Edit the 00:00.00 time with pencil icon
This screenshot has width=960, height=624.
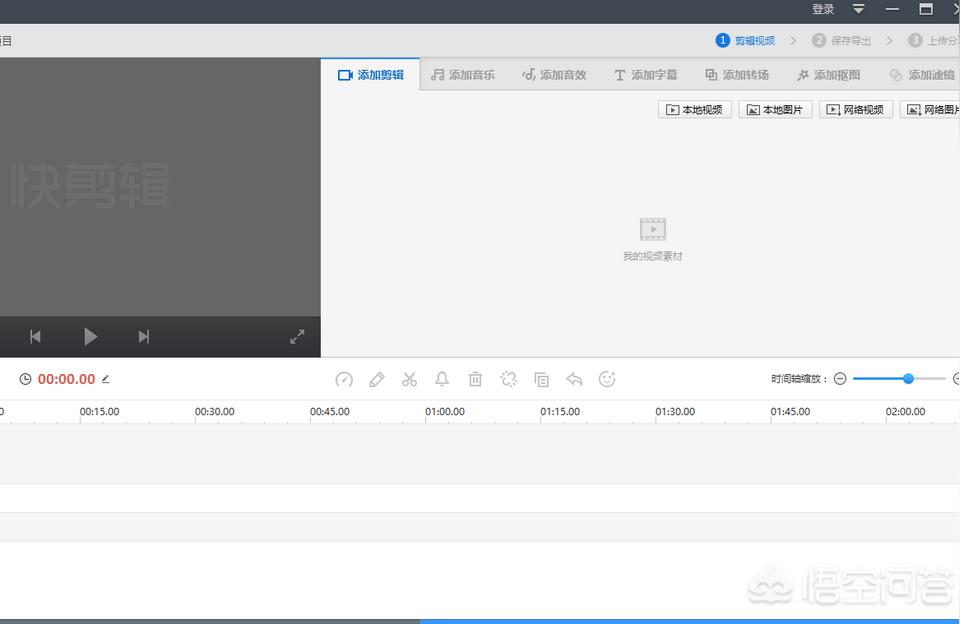(x=105, y=379)
